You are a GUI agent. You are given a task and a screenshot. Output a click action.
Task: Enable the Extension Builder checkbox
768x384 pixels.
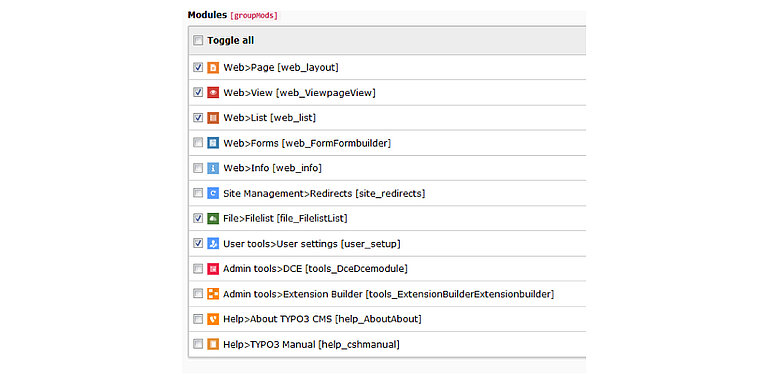pyautogui.click(x=198, y=293)
